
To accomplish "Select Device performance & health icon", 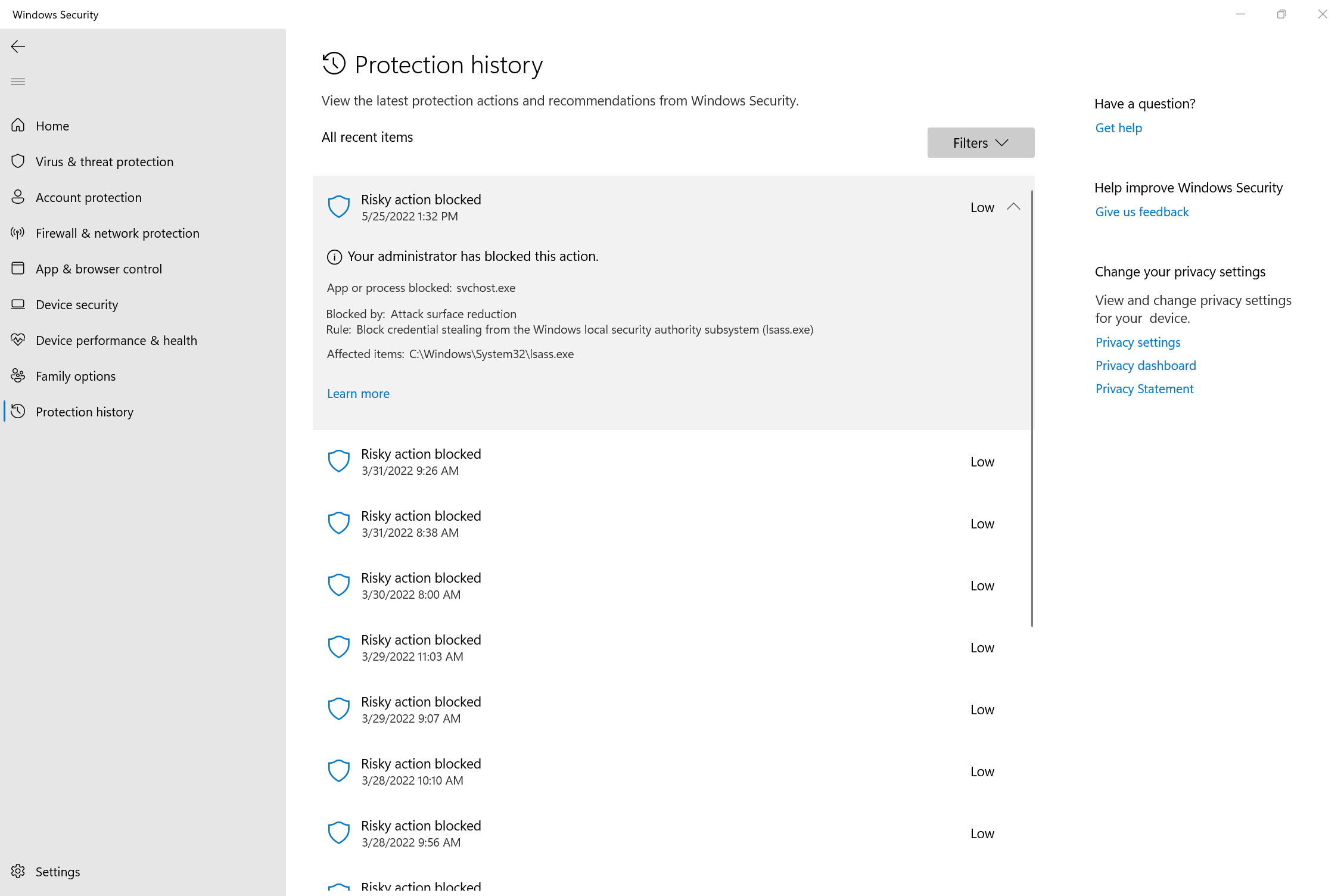I will pyautogui.click(x=18, y=340).
